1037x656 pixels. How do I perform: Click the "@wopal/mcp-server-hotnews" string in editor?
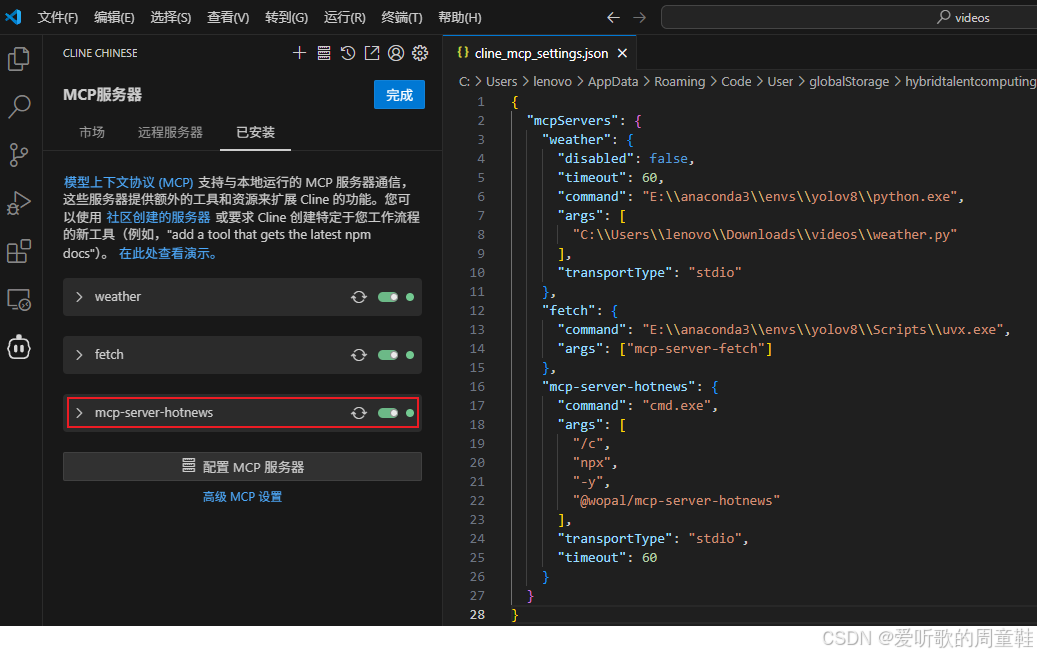[x=677, y=501]
